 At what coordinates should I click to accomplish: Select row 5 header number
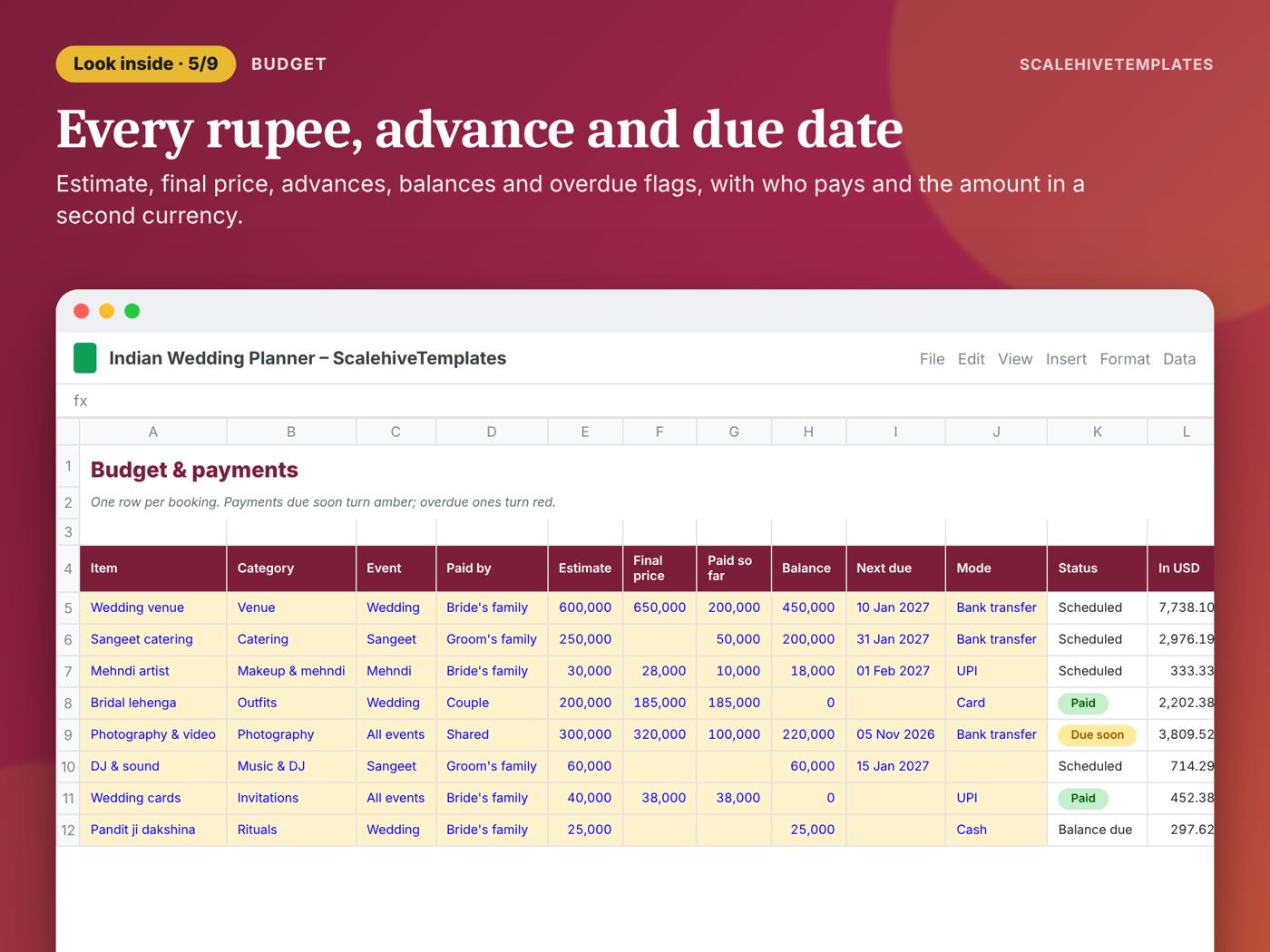tap(68, 607)
